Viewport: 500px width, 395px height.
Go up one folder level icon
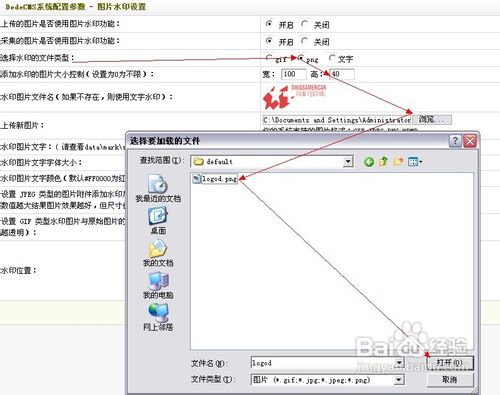pos(383,162)
